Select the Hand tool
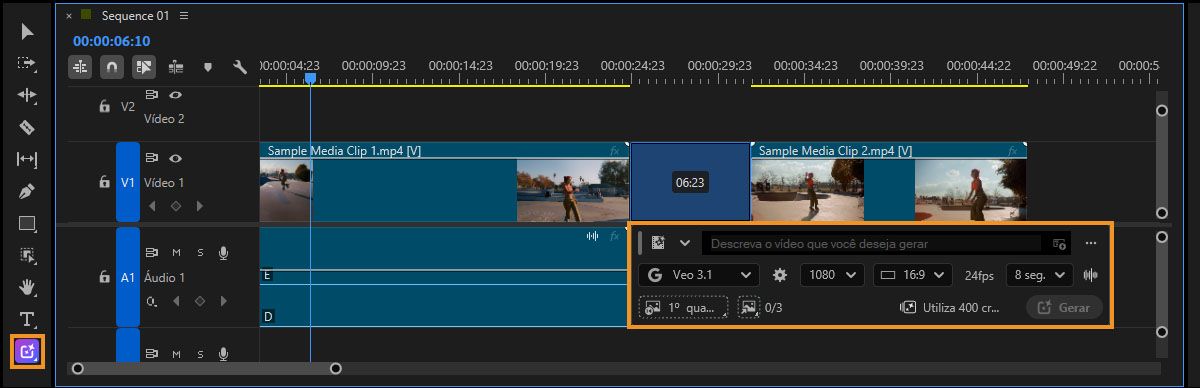This screenshot has width=1200, height=388. coord(27,287)
